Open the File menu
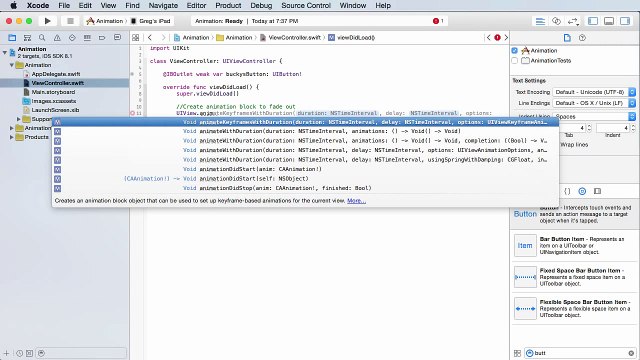The height and width of the screenshot is (360, 640). point(64,5)
